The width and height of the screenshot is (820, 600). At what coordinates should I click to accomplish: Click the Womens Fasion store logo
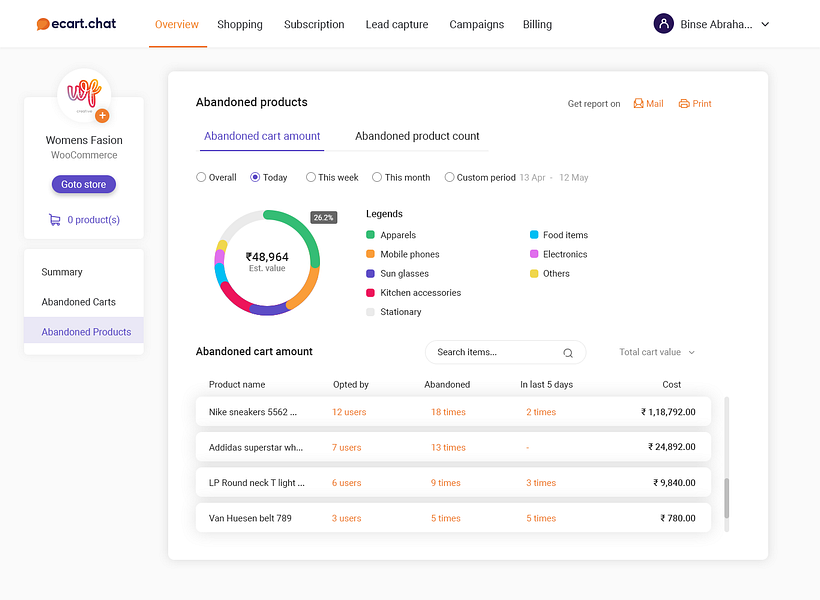pyautogui.click(x=84, y=95)
